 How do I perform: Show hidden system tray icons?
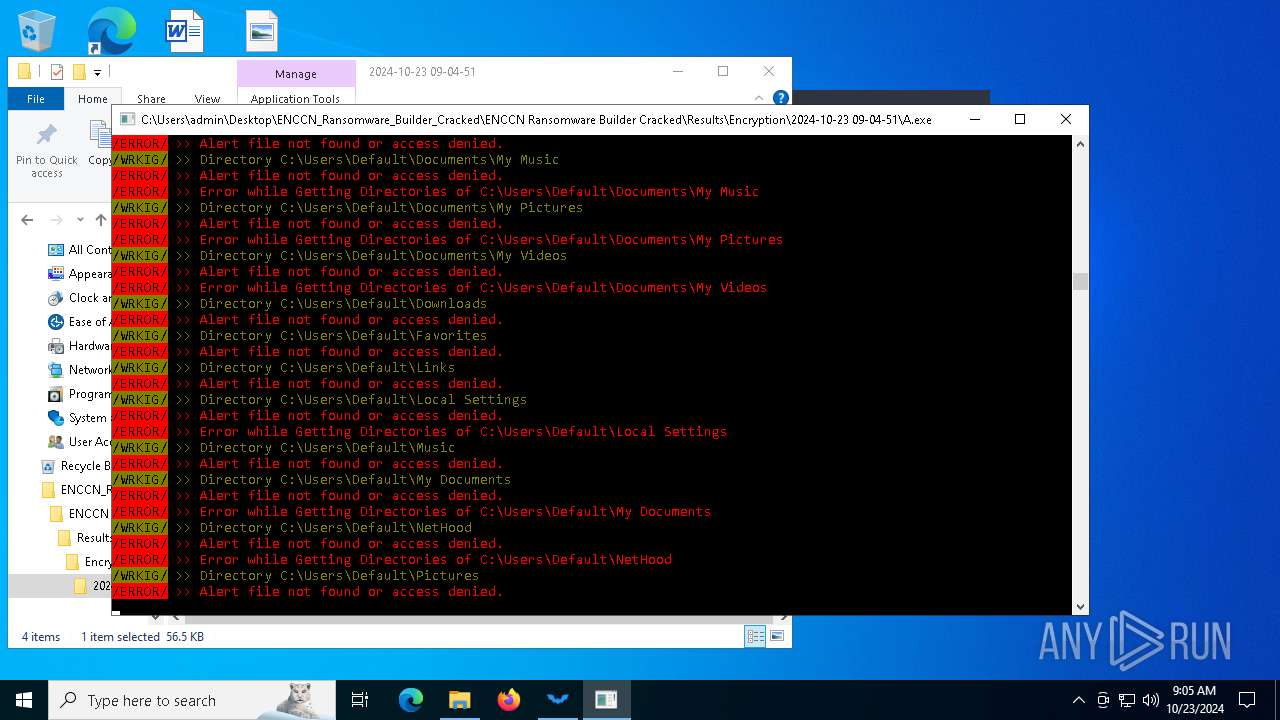pos(1078,700)
